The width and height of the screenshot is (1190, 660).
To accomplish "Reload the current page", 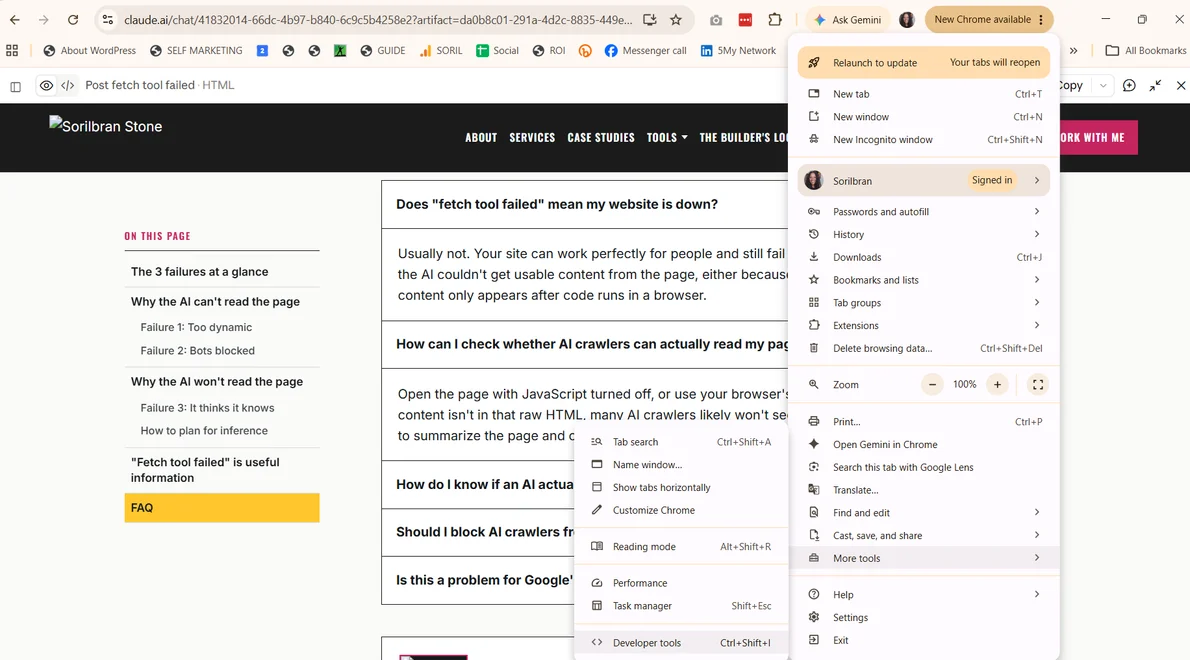I will (x=73, y=20).
